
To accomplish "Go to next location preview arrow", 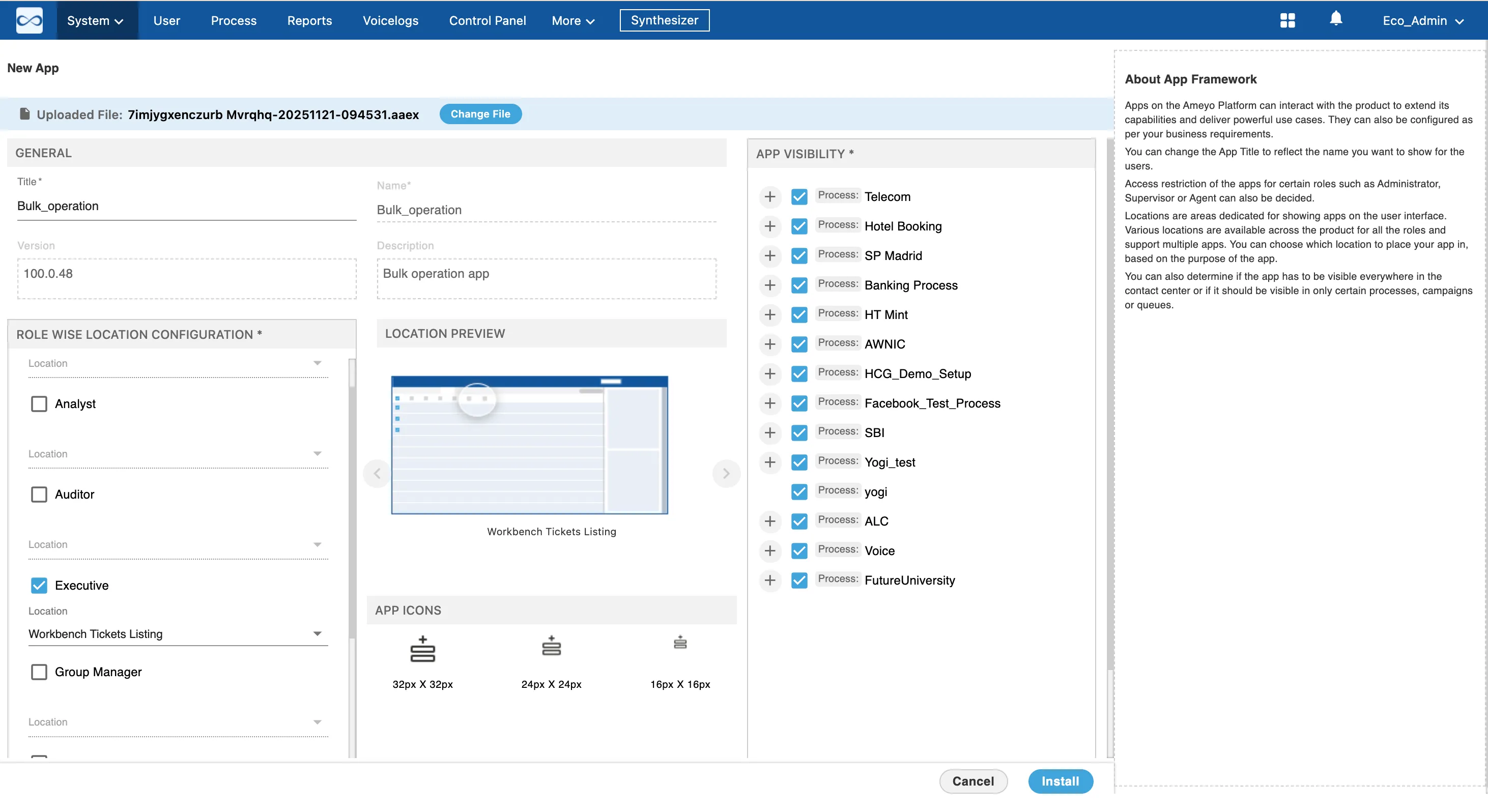I will tap(726, 474).
